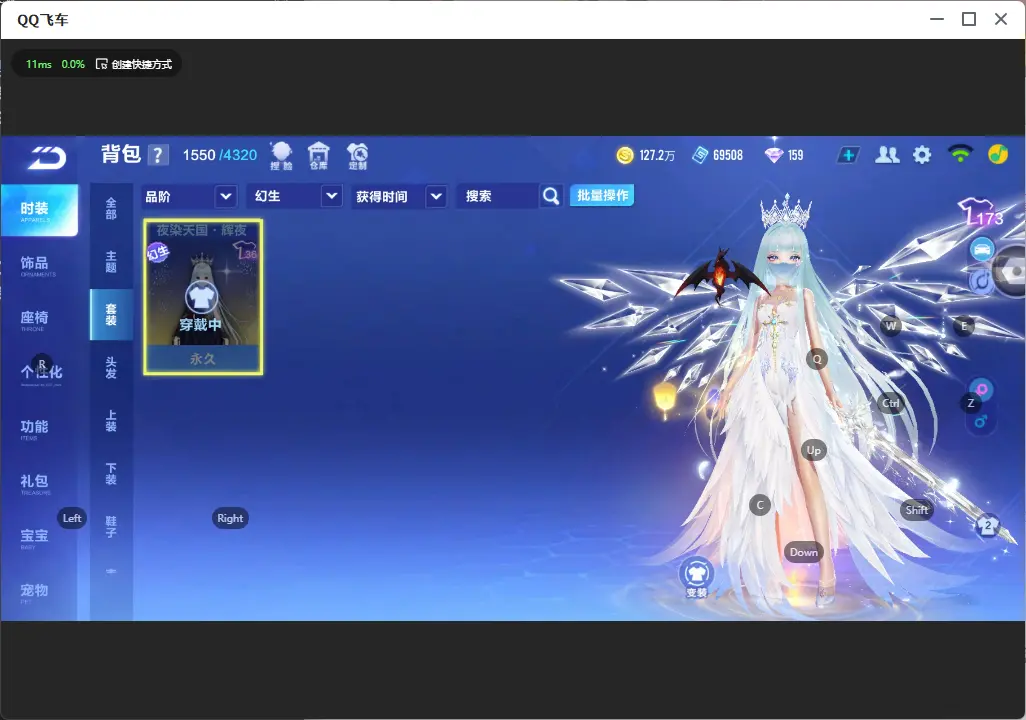Click the purple diamond currency icon
1026x720 pixels.
click(x=774, y=154)
